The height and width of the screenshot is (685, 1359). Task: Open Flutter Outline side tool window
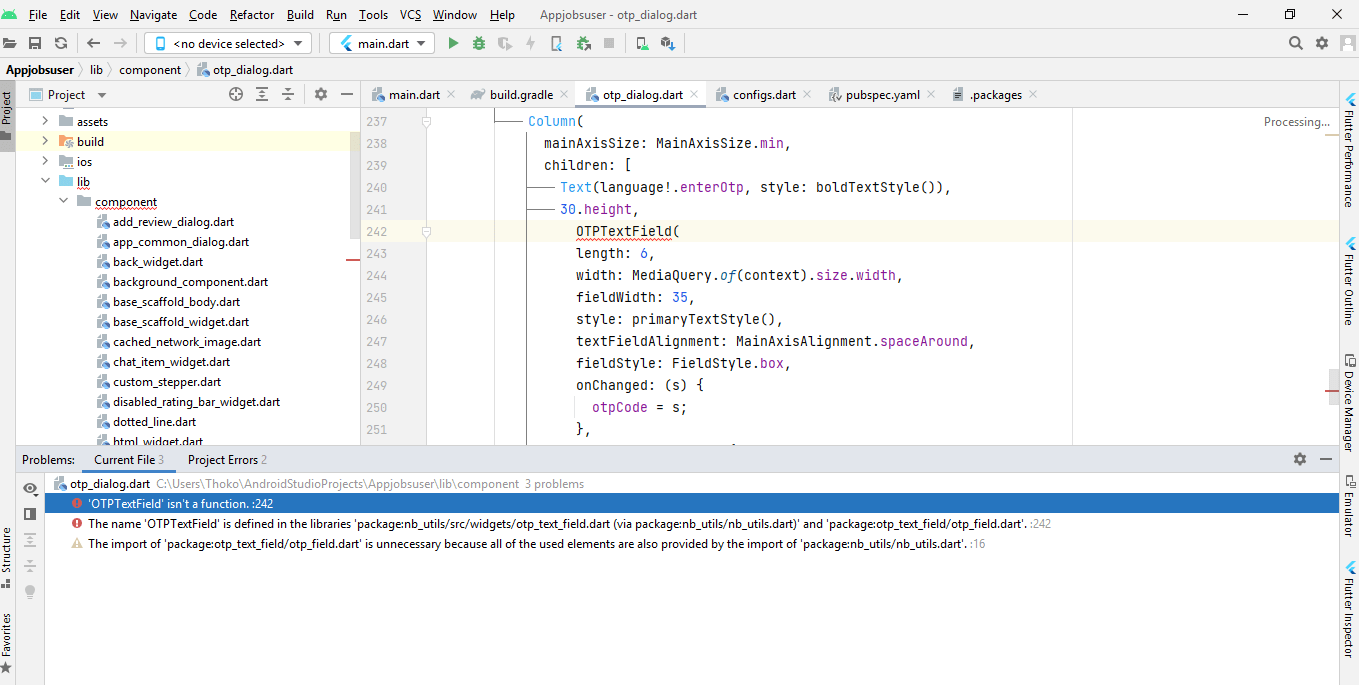coord(1349,282)
